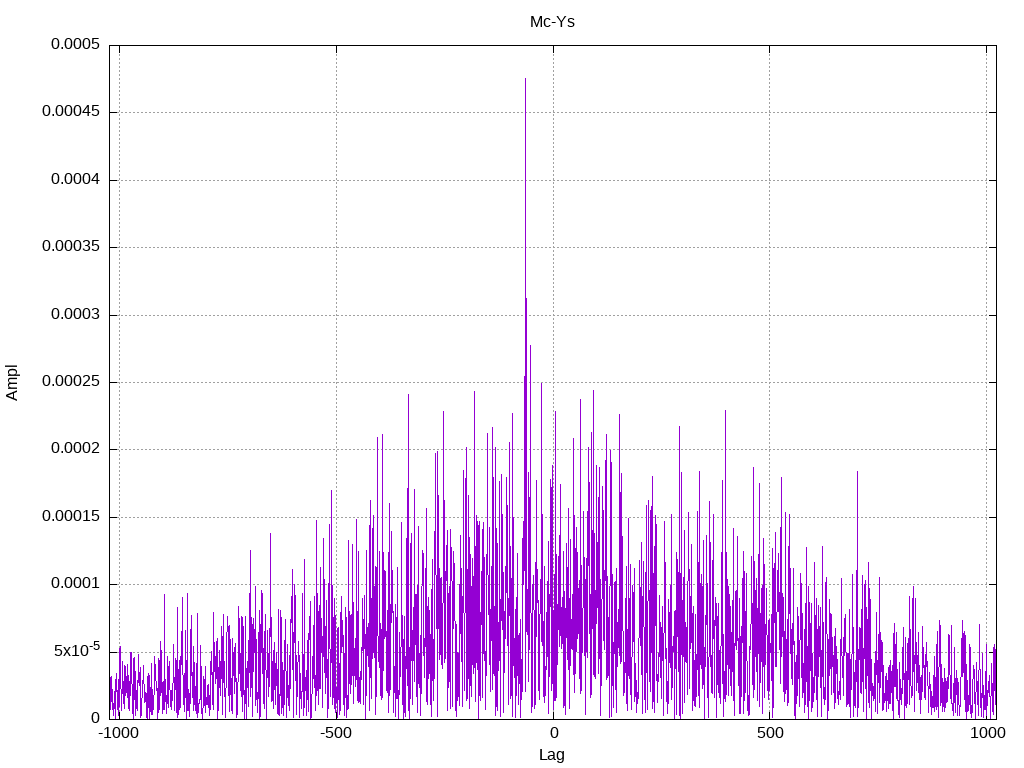Click the -500 x-axis tick label
Image resolution: width=1024 pixels, height=768 pixels.
click(336, 733)
